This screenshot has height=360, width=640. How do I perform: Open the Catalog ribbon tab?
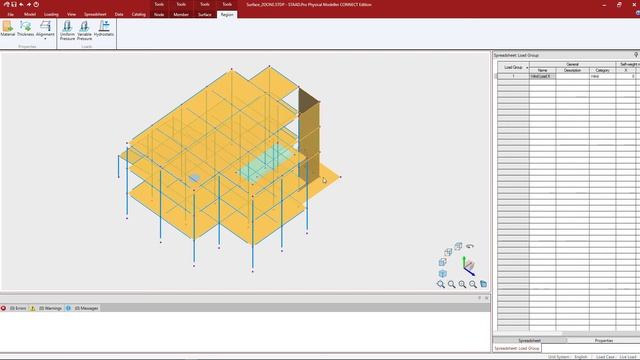pyautogui.click(x=138, y=14)
